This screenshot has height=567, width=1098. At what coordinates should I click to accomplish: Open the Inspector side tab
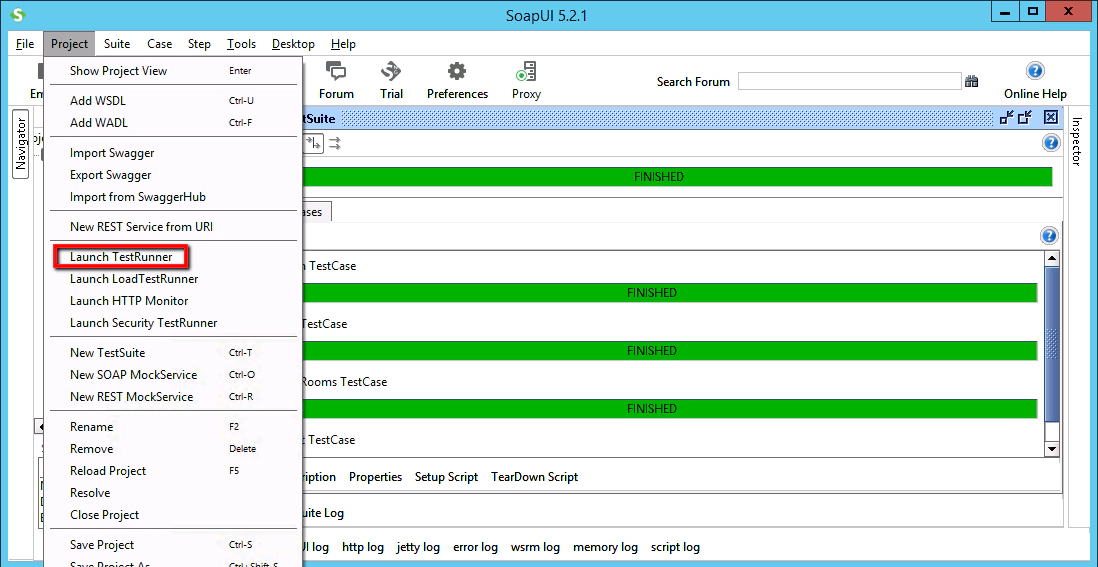click(x=1076, y=141)
